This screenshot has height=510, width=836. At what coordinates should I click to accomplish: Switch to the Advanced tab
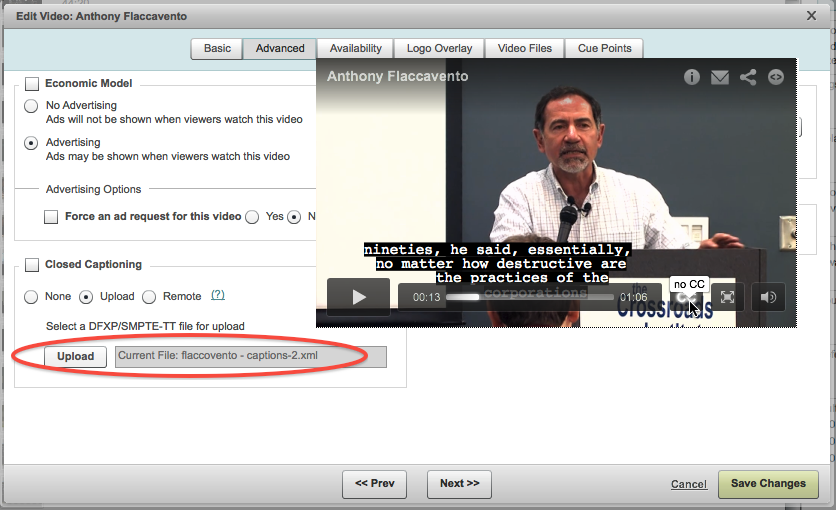click(280, 48)
